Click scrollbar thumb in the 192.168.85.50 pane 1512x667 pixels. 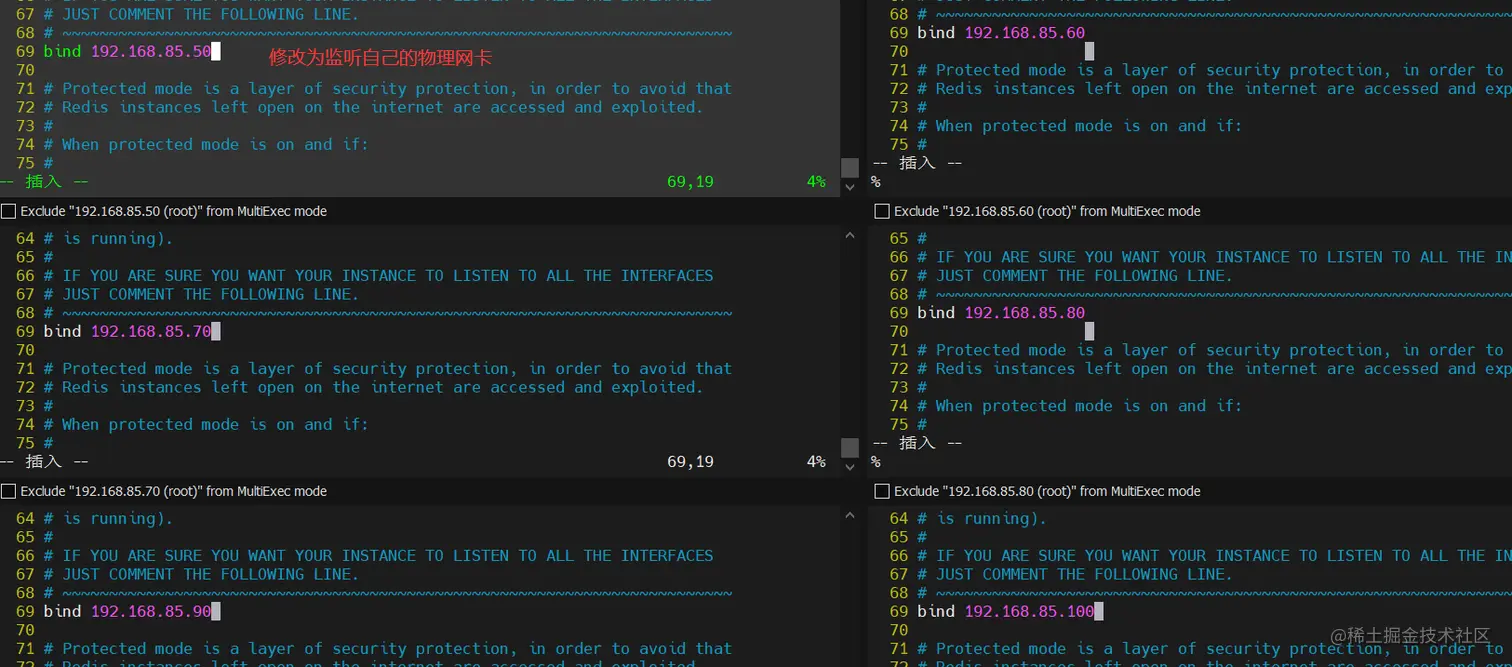pyautogui.click(x=850, y=167)
